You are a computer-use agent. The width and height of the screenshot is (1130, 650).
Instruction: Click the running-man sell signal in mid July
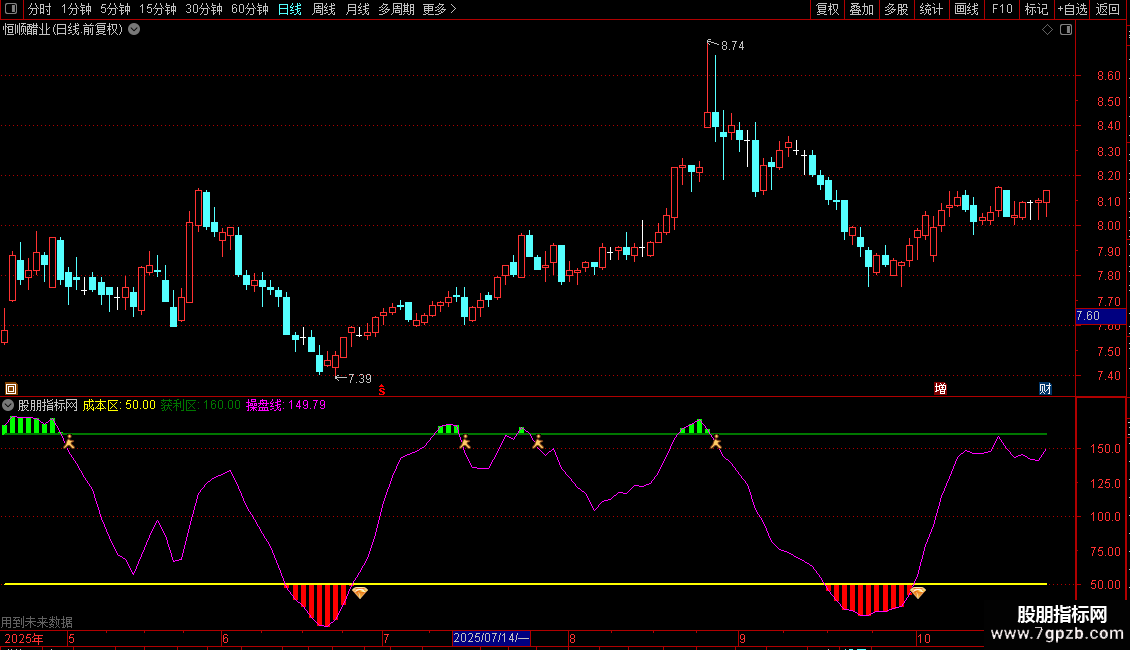[465, 442]
